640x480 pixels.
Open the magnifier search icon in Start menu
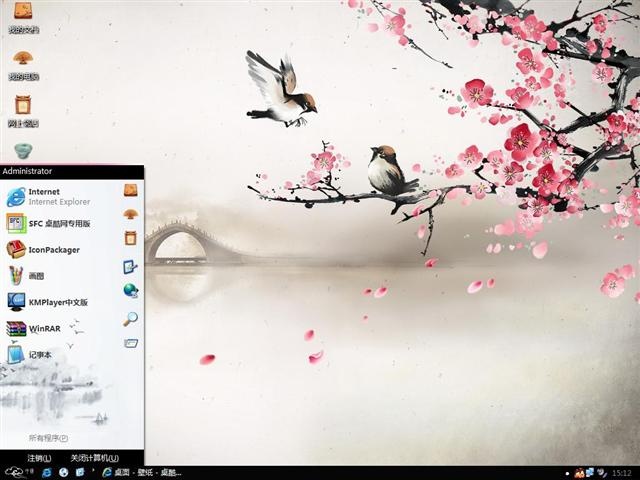131,319
